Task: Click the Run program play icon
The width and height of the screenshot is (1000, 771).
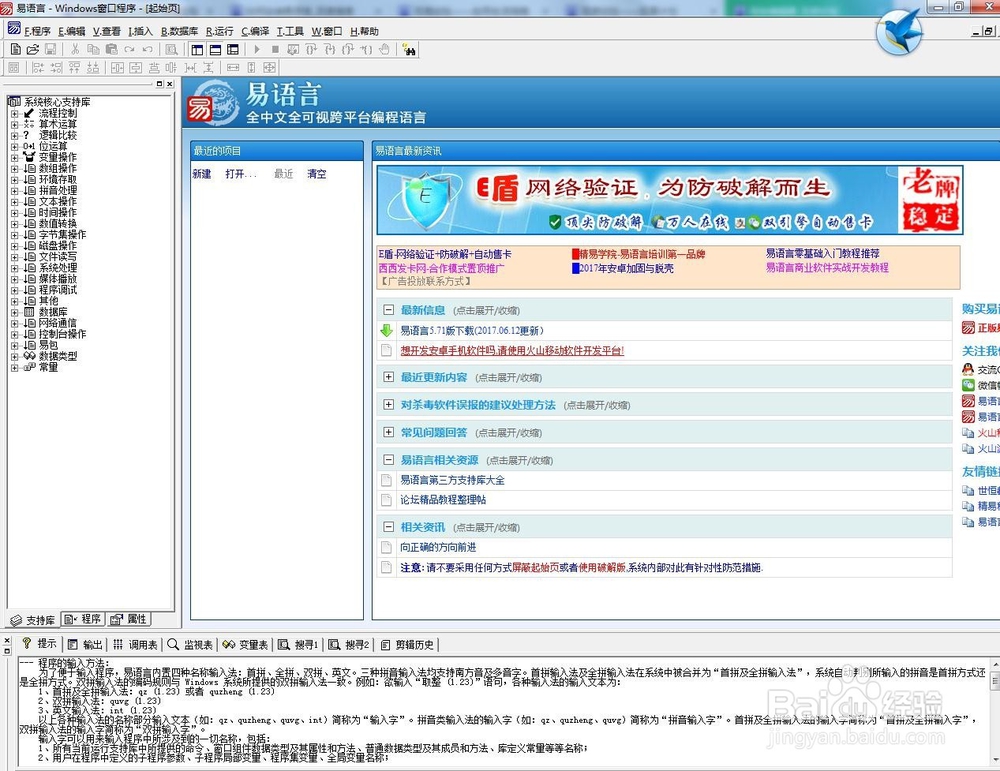Action: (x=257, y=49)
